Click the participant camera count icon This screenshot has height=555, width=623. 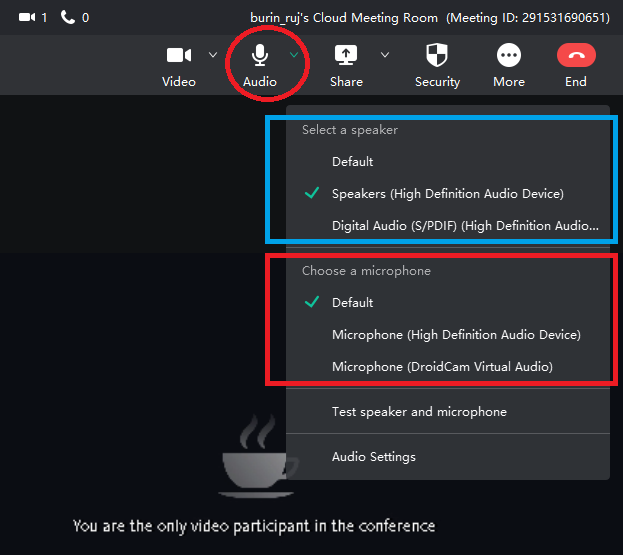pos(27,17)
